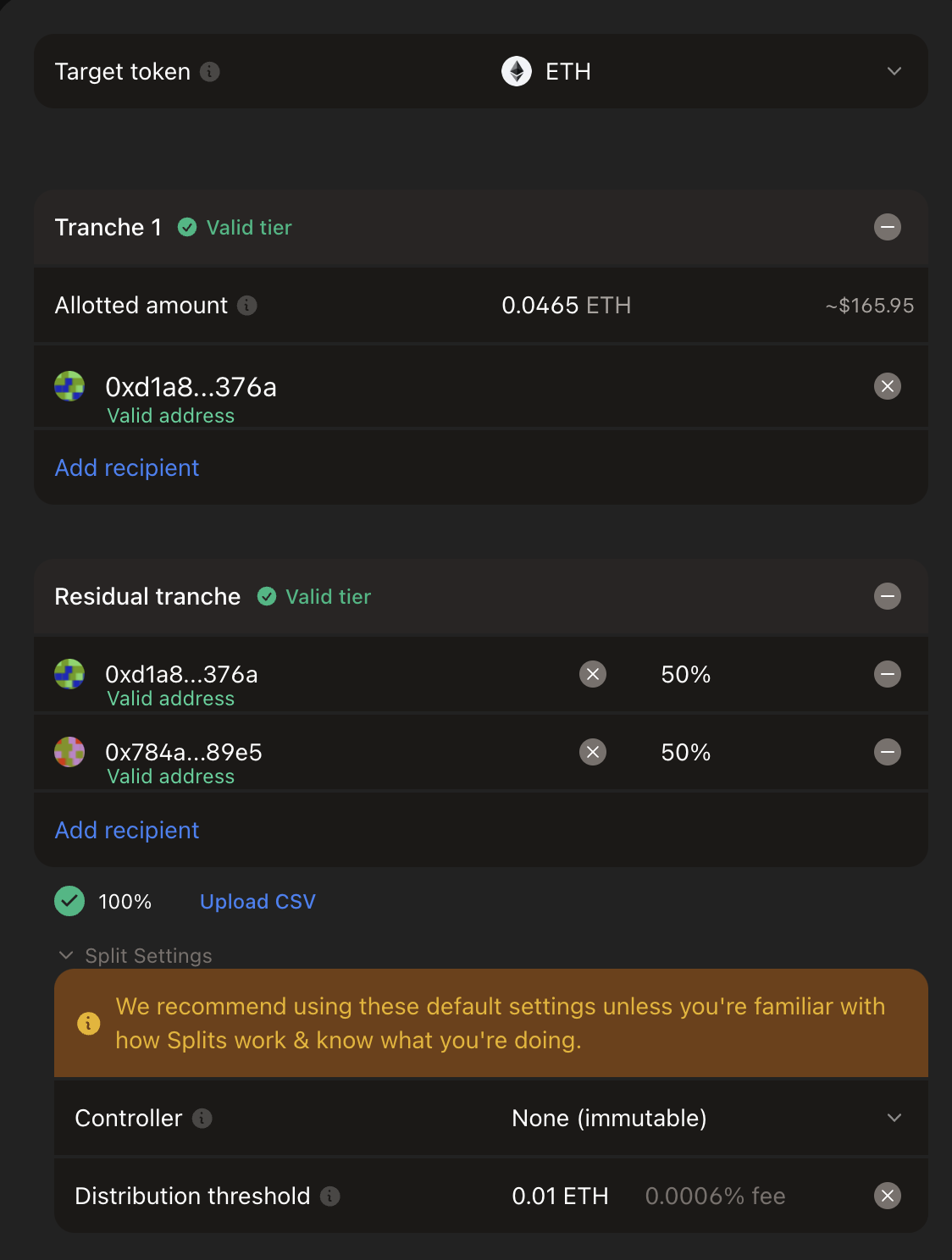The height and width of the screenshot is (1260, 952).
Task: Clear the 0x784a...89e5 recipient address
Action: (593, 752)
